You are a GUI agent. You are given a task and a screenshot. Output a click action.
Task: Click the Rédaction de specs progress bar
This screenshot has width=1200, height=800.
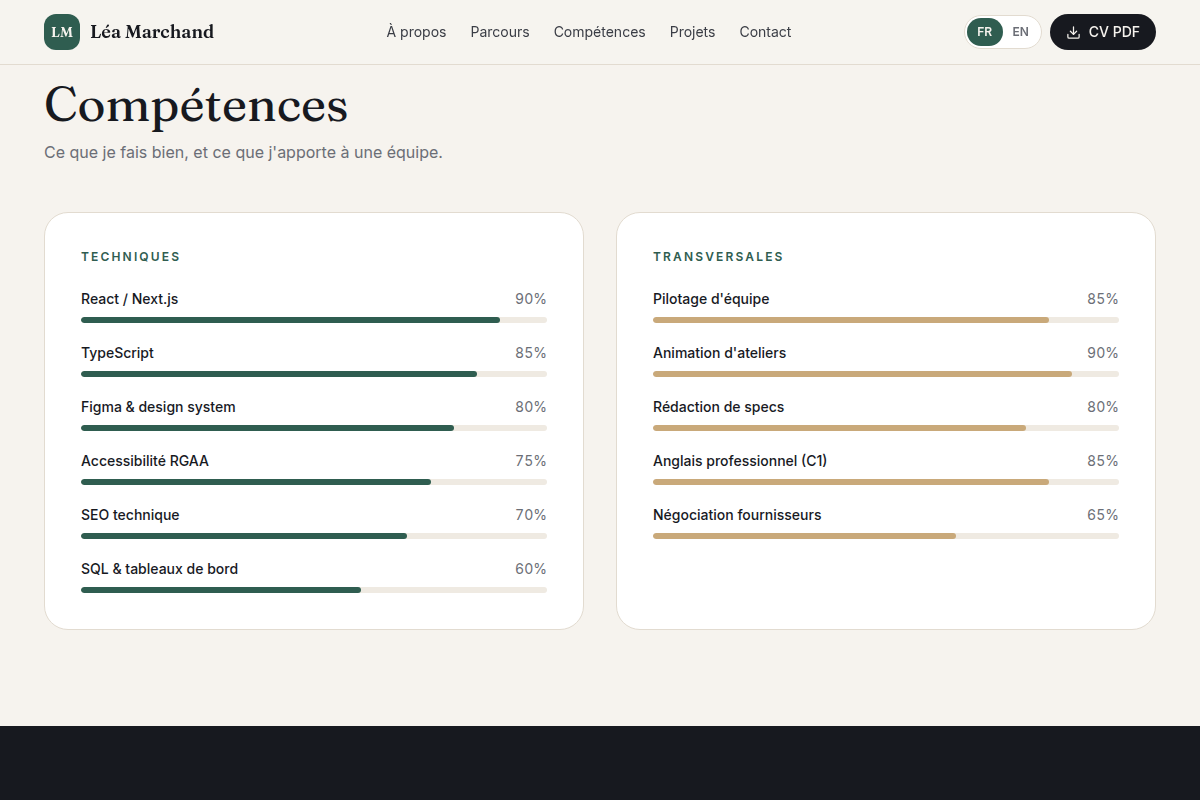(x=886, y=428)
